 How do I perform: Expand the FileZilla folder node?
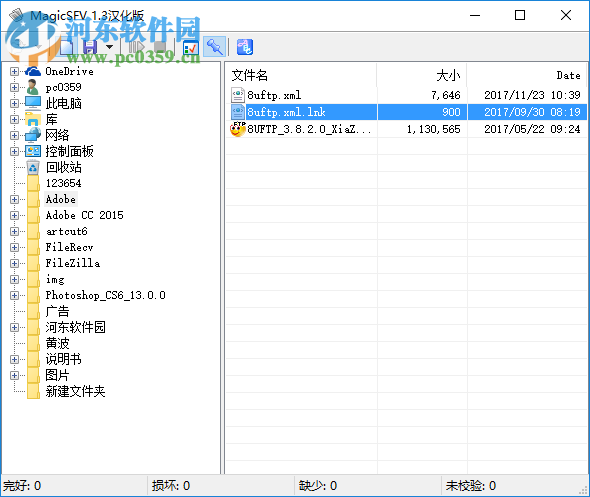[x=14, y=263]
